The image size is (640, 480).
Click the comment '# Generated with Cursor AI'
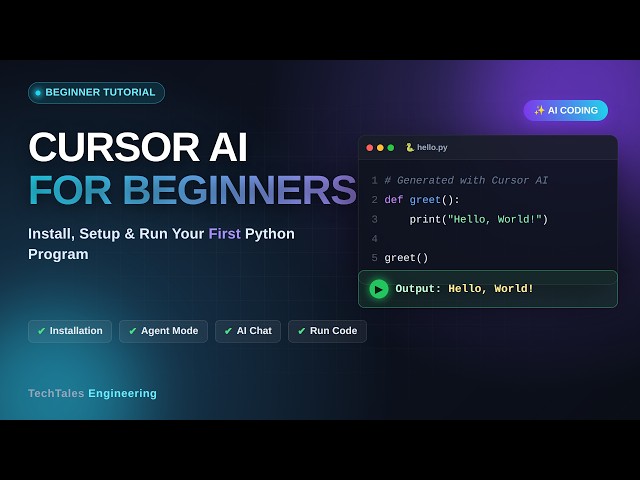[x=466, y=180]
